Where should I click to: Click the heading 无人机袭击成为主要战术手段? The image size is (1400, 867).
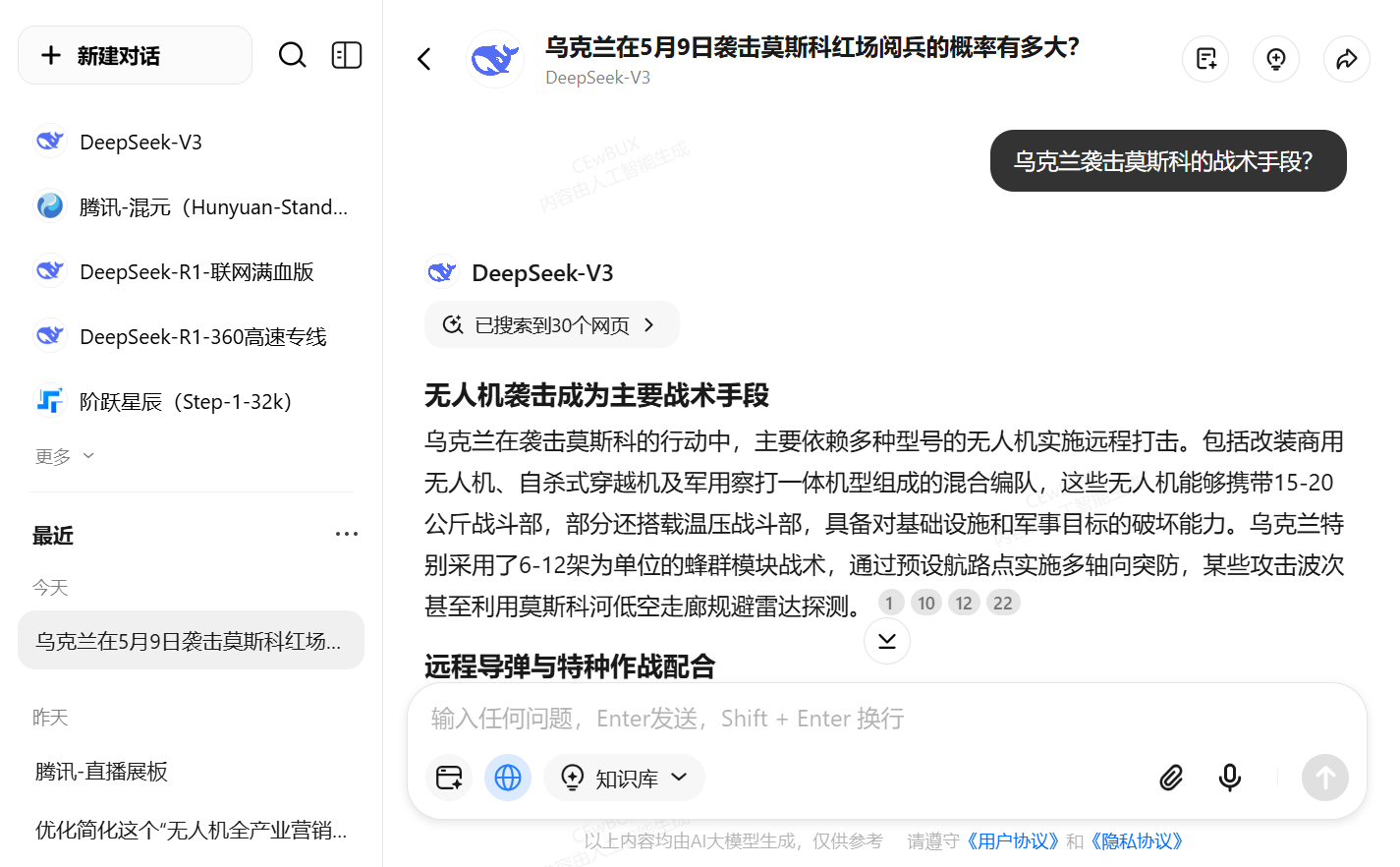(x=596, y=395)
